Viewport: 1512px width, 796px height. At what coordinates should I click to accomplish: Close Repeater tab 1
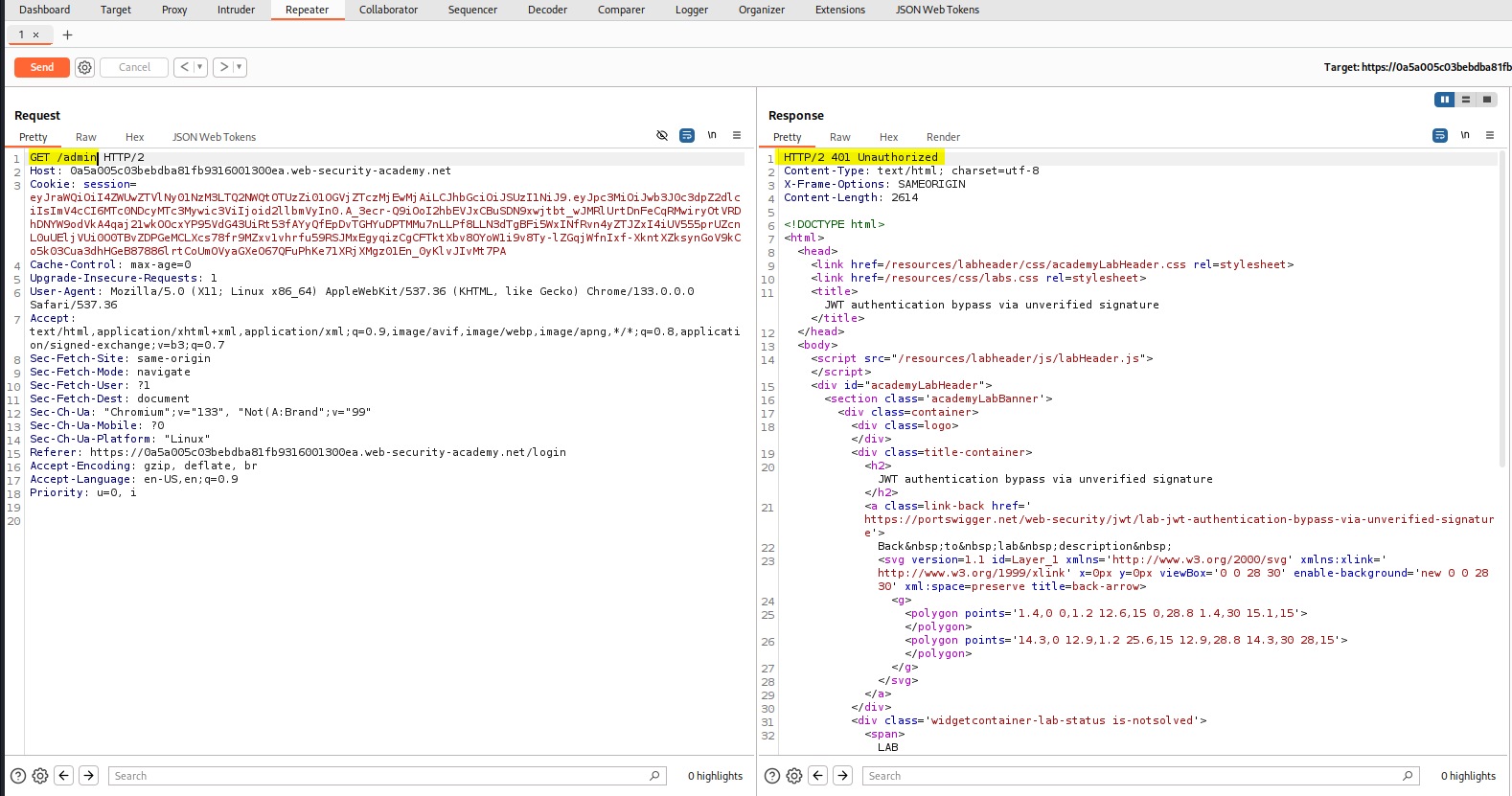36,34
